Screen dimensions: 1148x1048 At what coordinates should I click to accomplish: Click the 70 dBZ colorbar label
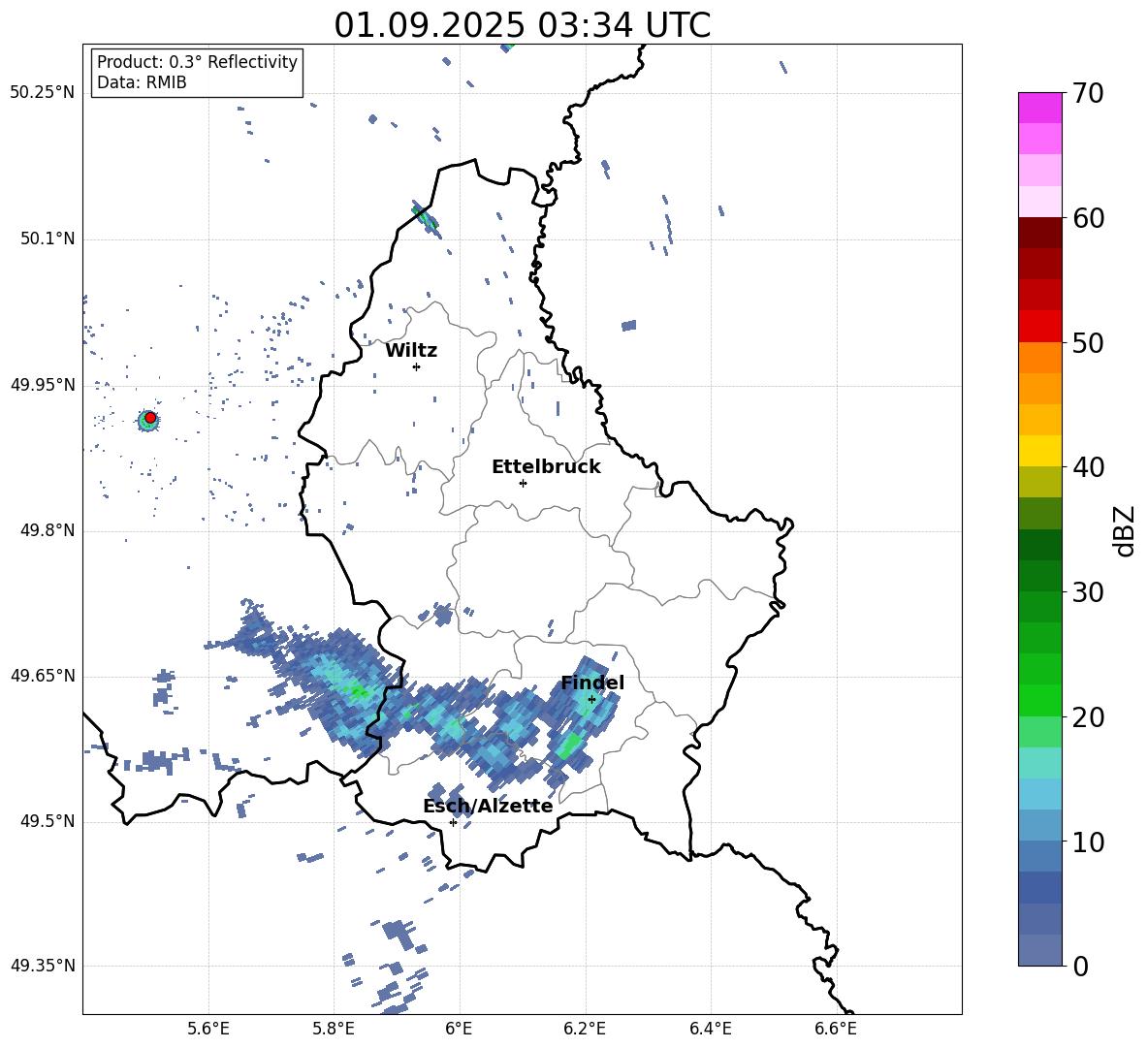click(x=1088, y=94)
